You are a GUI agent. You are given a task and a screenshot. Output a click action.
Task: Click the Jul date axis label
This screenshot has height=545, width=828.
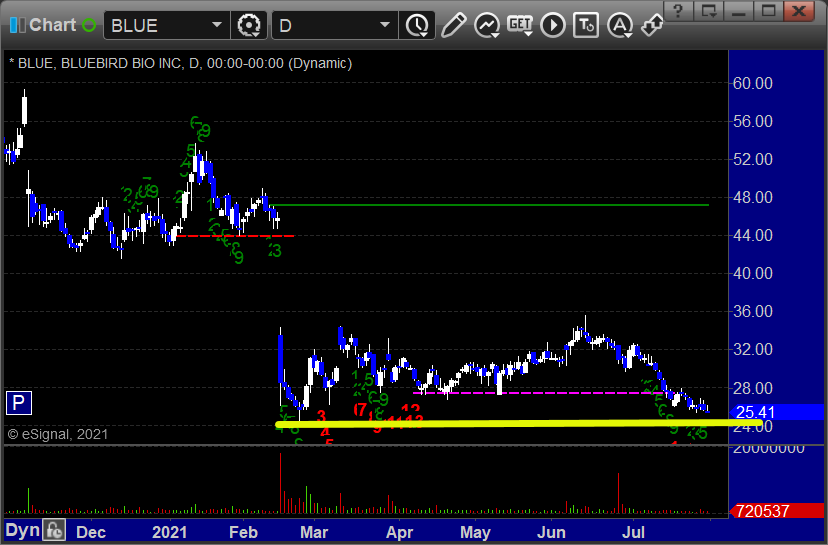[633, 532]
